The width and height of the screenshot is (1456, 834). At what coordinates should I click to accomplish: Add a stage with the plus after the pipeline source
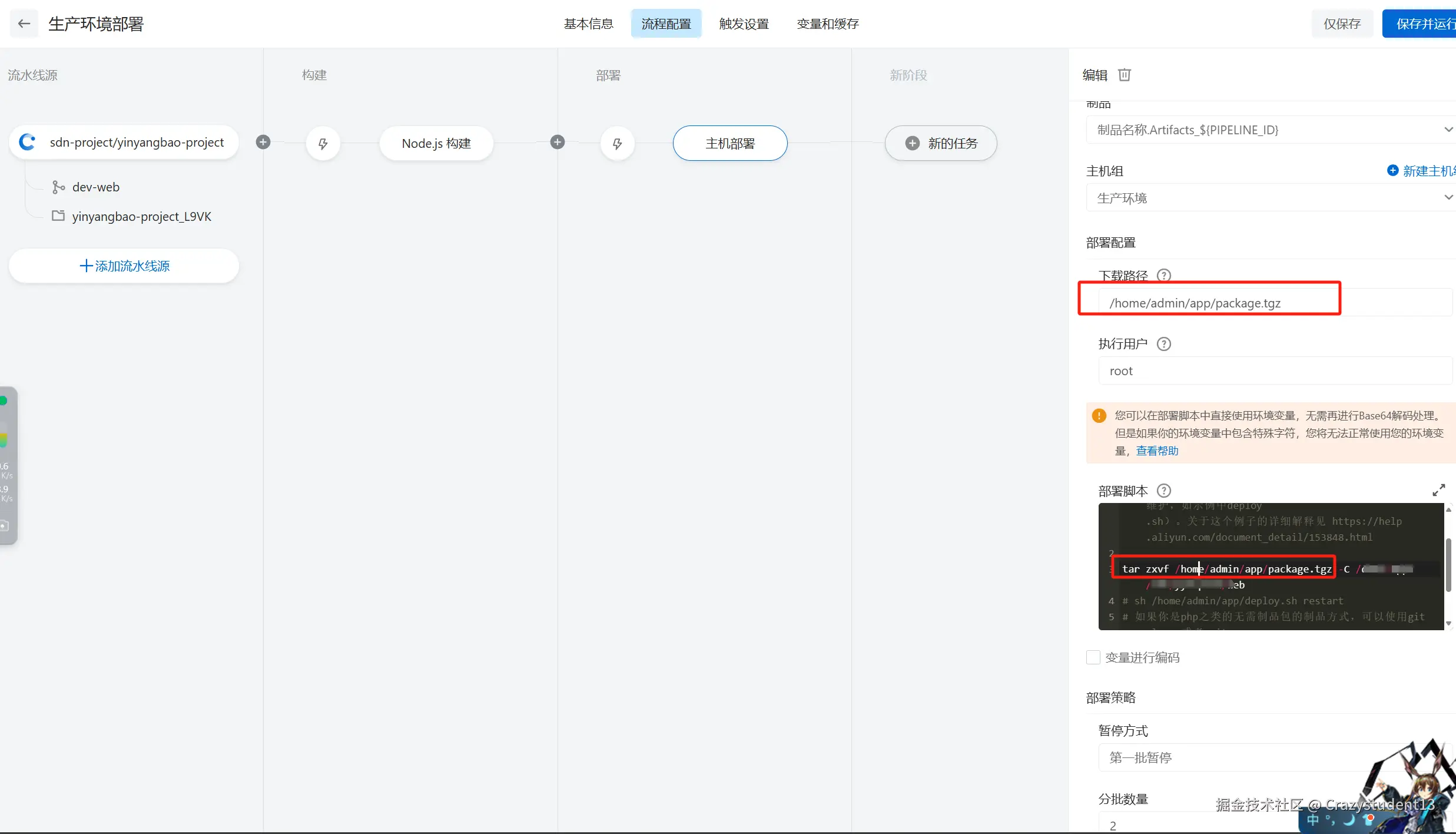(x=263, y=142)
